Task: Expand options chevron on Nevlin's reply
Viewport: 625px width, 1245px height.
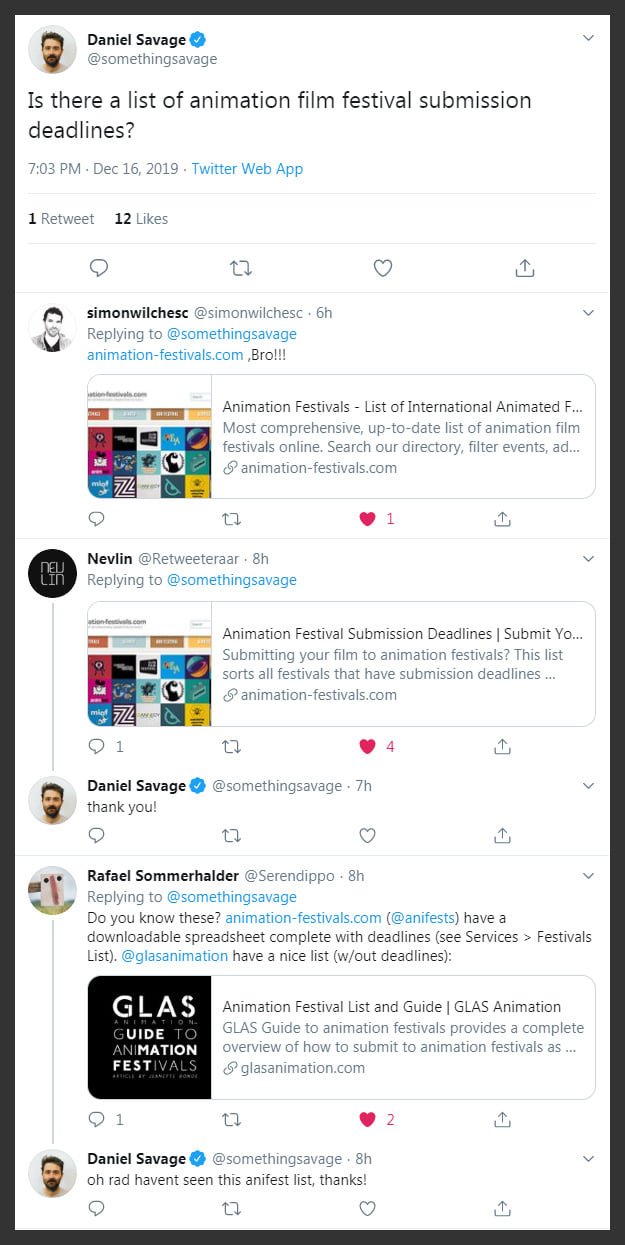Action: [588, 559]
